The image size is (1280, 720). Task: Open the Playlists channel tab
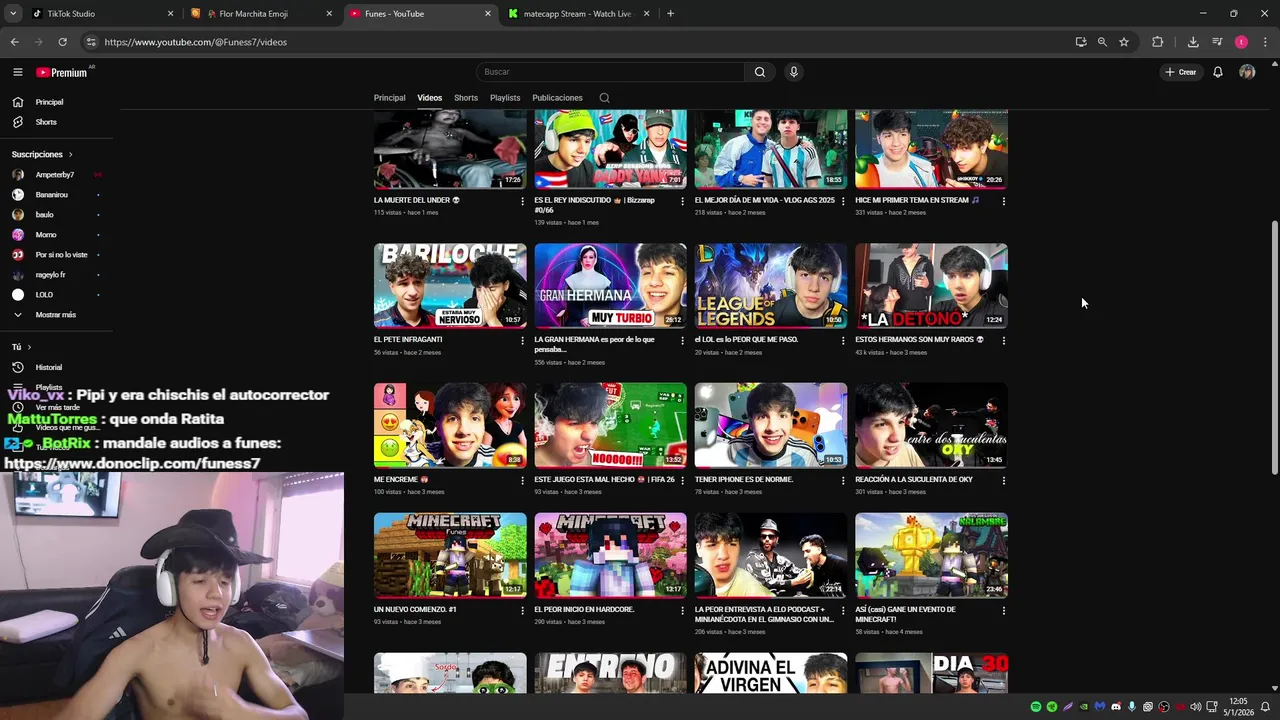505,98
